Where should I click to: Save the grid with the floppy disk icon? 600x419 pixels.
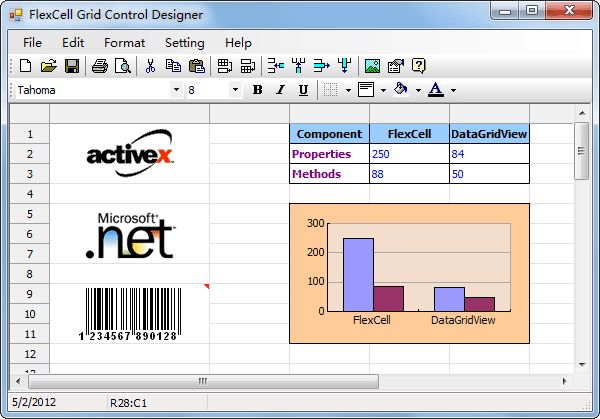(72, 67)
